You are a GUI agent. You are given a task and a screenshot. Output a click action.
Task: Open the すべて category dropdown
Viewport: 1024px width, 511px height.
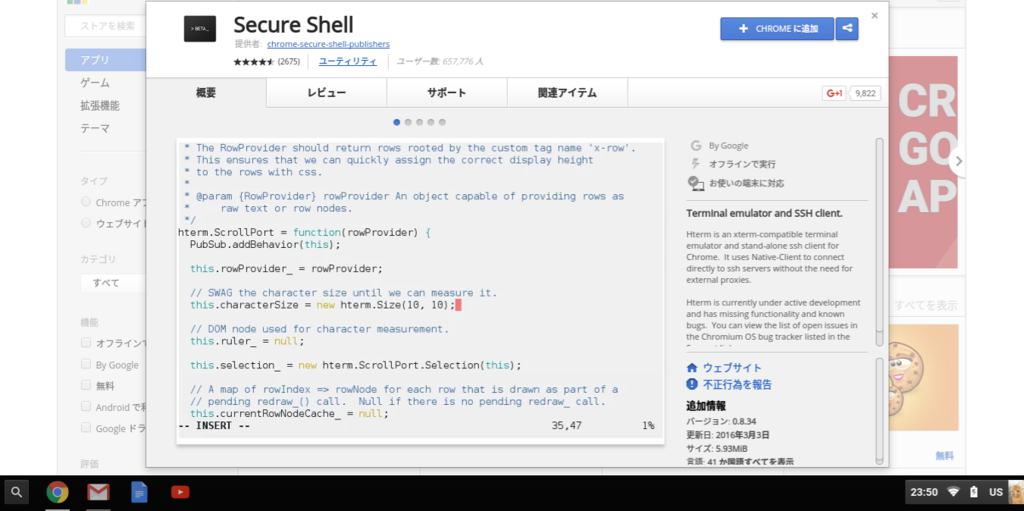click(112, 283)
